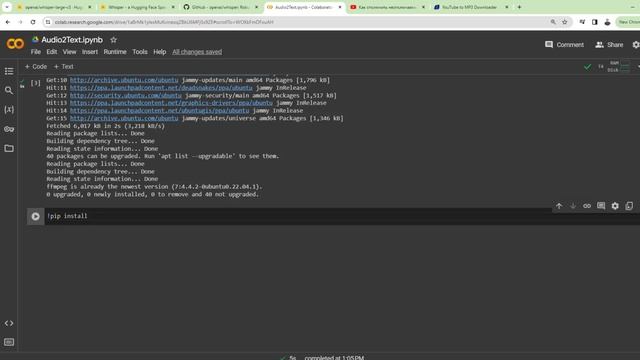The image size is (640, 360).
Task: Click the Share button
Action: pos(609,44)
